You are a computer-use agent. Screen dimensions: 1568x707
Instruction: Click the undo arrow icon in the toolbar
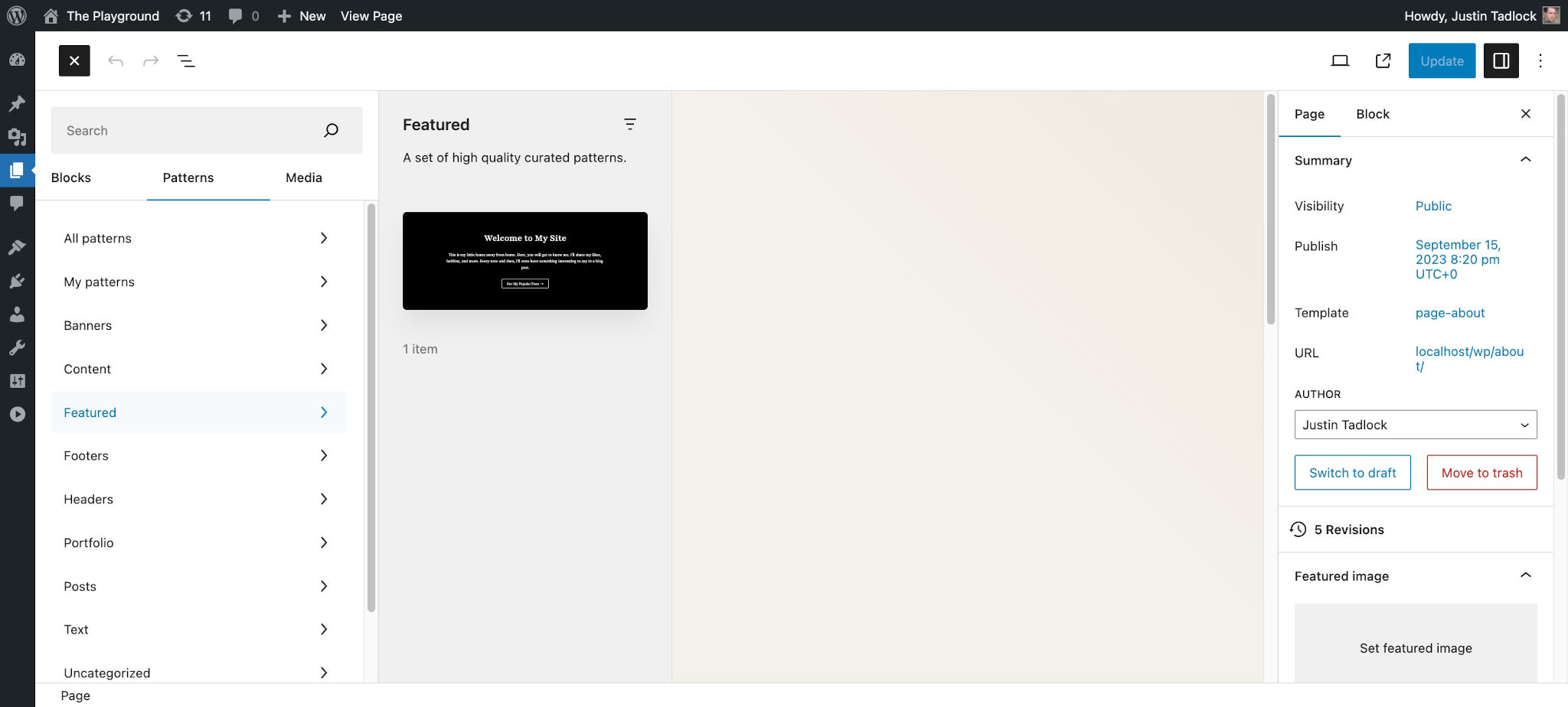[x=116, y=60]
